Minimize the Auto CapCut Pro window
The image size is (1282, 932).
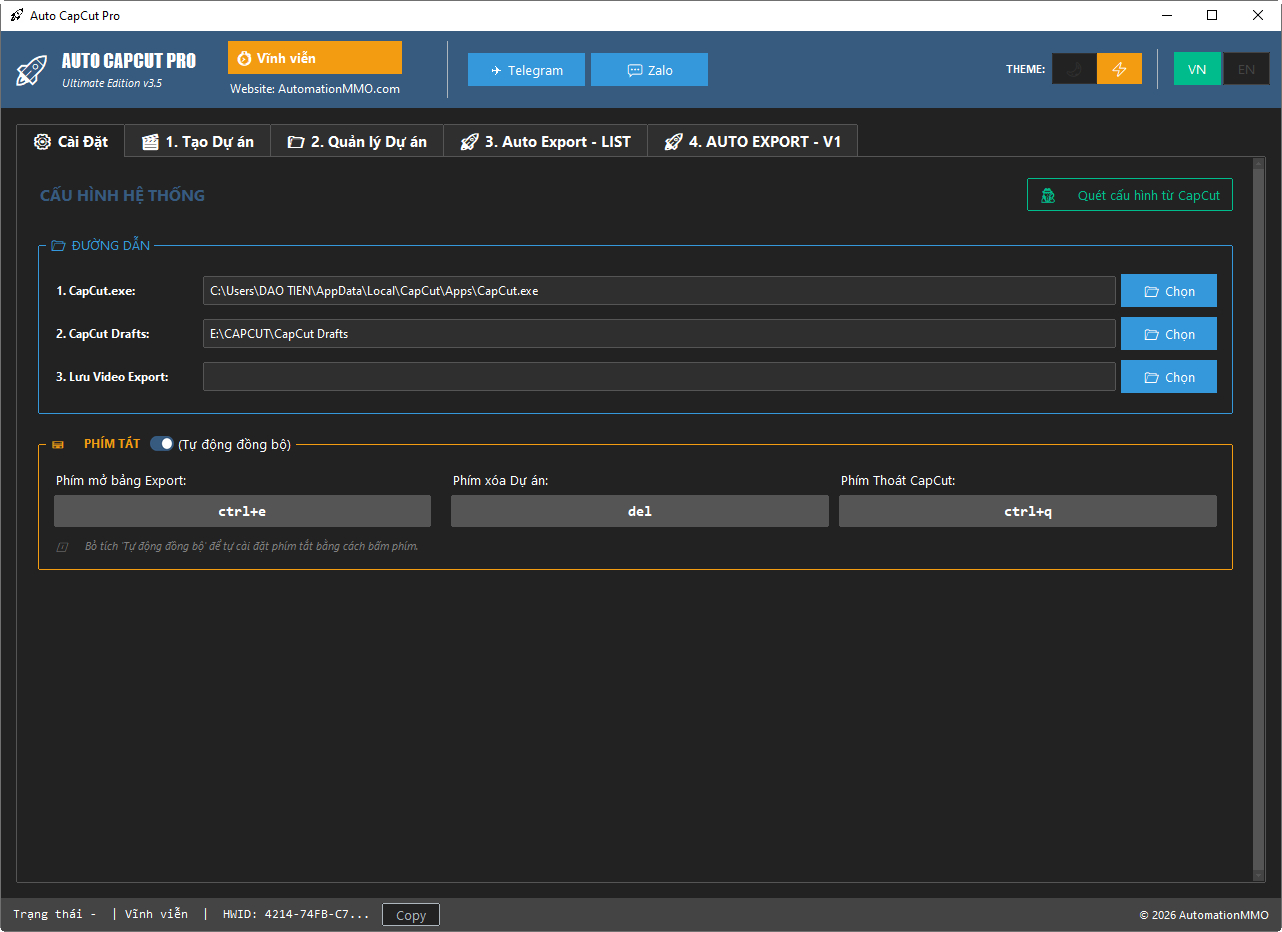point(1166,15)
